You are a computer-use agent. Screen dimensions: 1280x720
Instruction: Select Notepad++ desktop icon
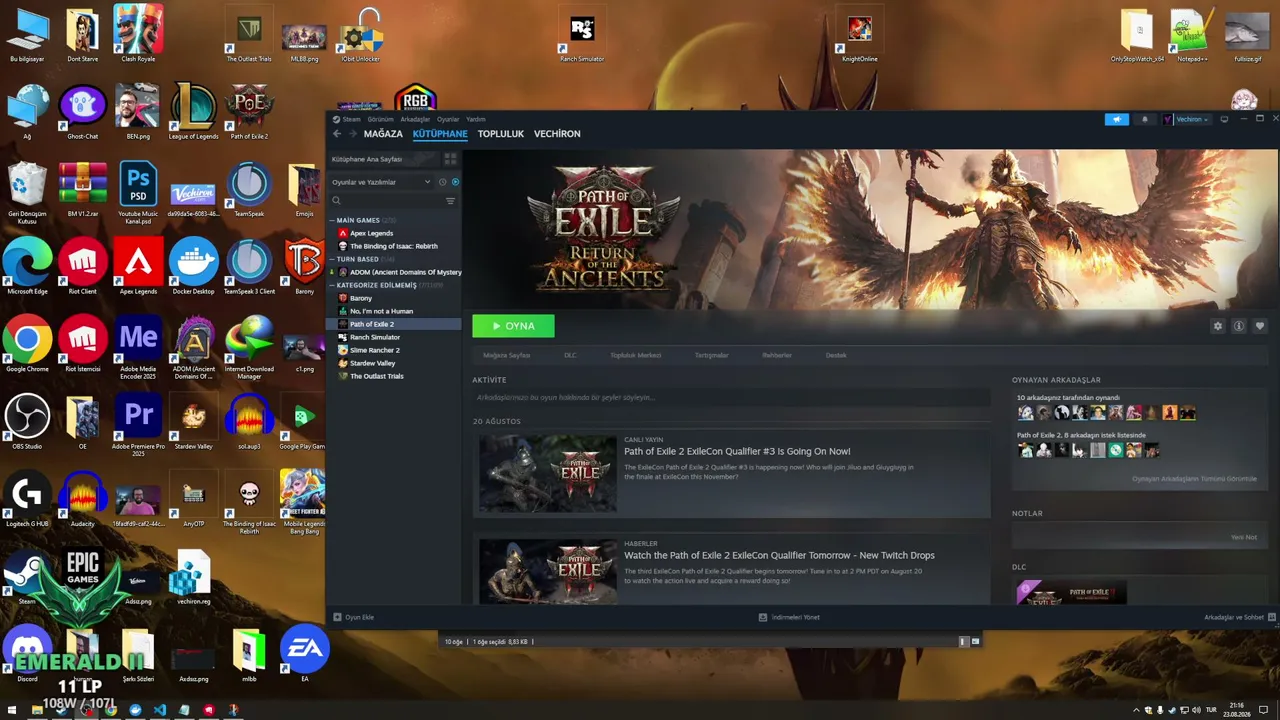point(1192,35)
